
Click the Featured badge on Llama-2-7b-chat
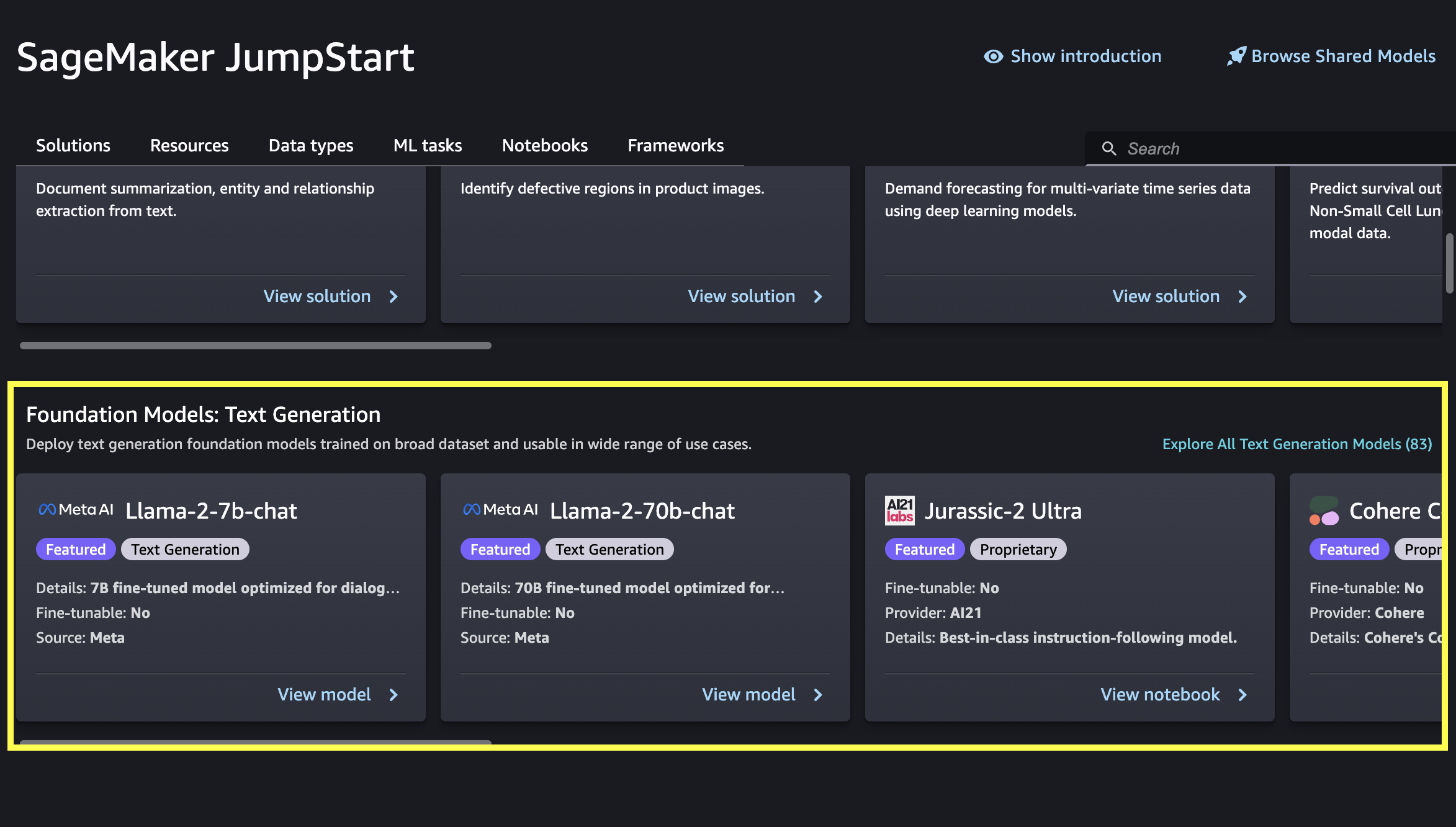[75, 549]
